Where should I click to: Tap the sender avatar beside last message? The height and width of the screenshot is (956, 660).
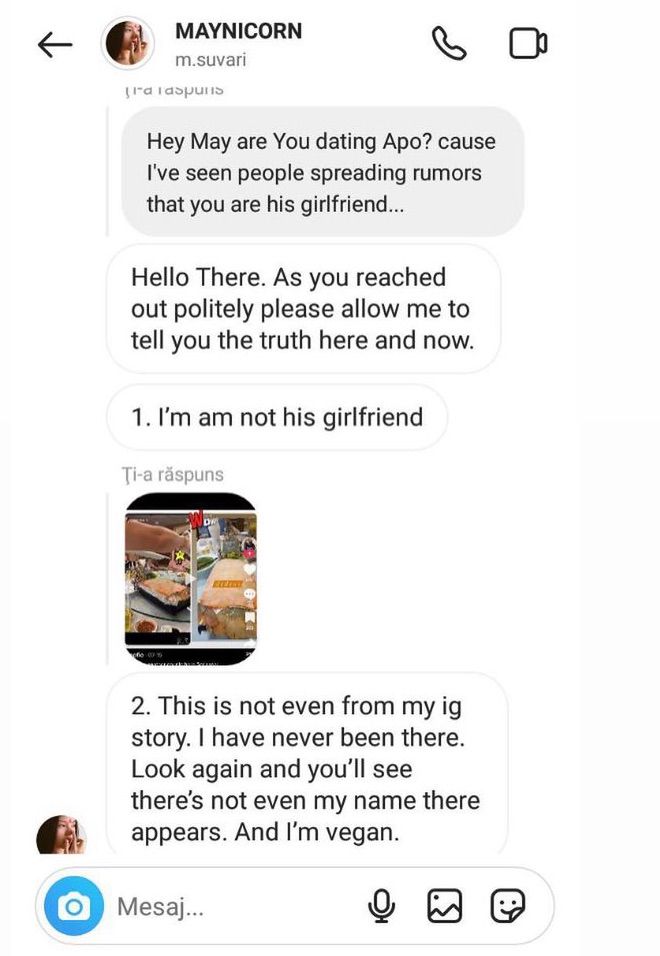point(62,834)
